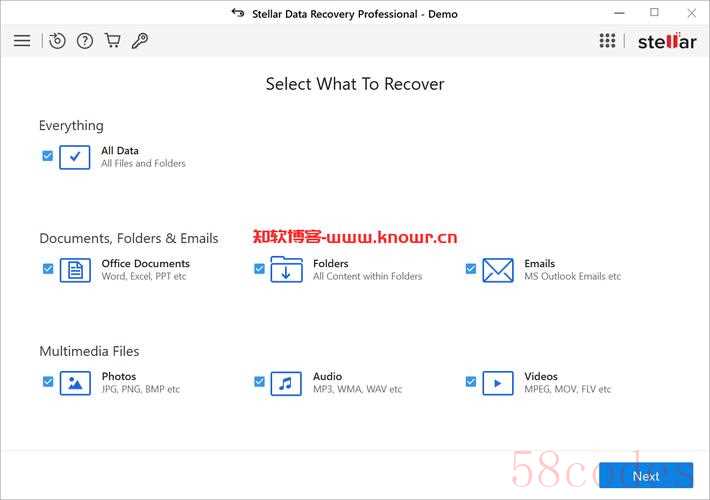Open the nine-dot apps grid icon
Screen dimensions: 710x500
pyautogui.click(x=607, y=41)
